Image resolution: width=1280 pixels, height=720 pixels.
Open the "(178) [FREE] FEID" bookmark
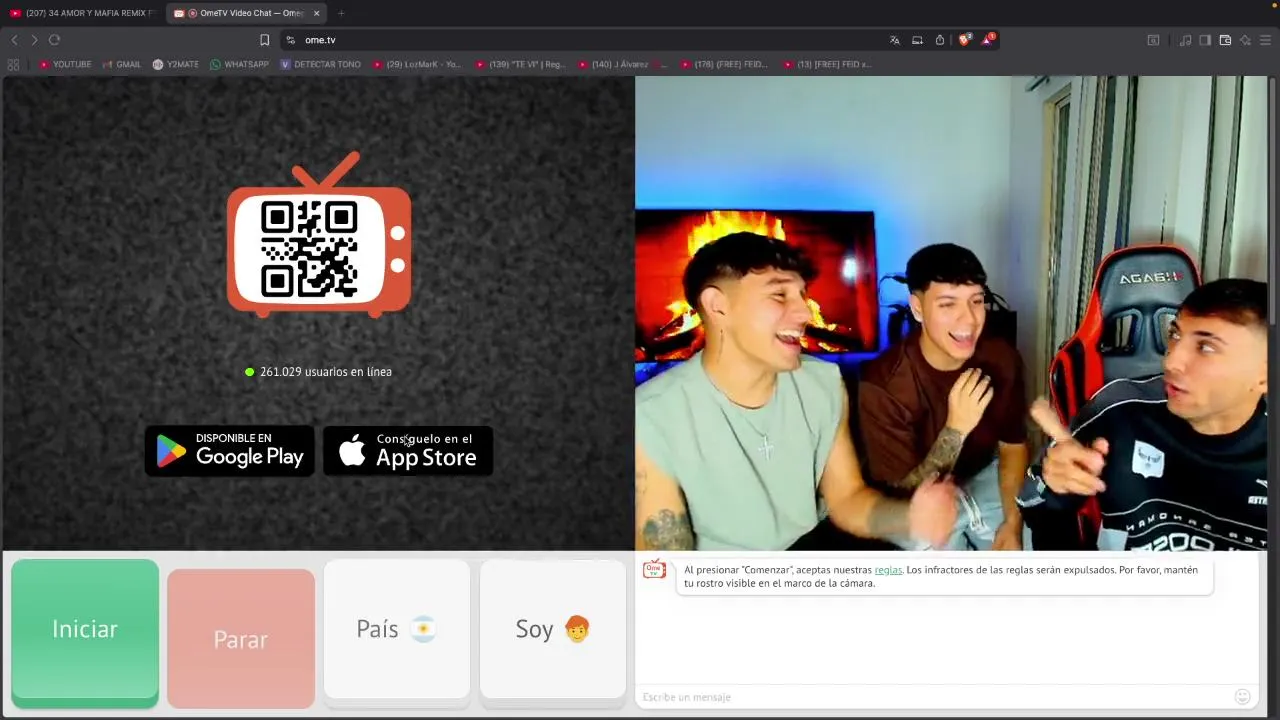(724, 64)
